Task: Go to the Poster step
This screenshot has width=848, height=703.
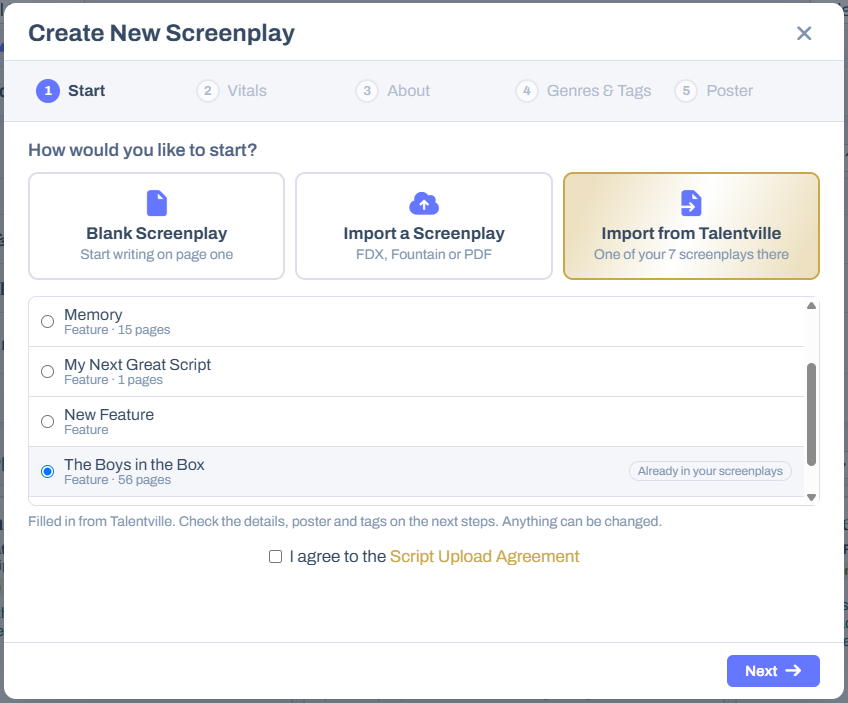Action: (x=713, y=91)
